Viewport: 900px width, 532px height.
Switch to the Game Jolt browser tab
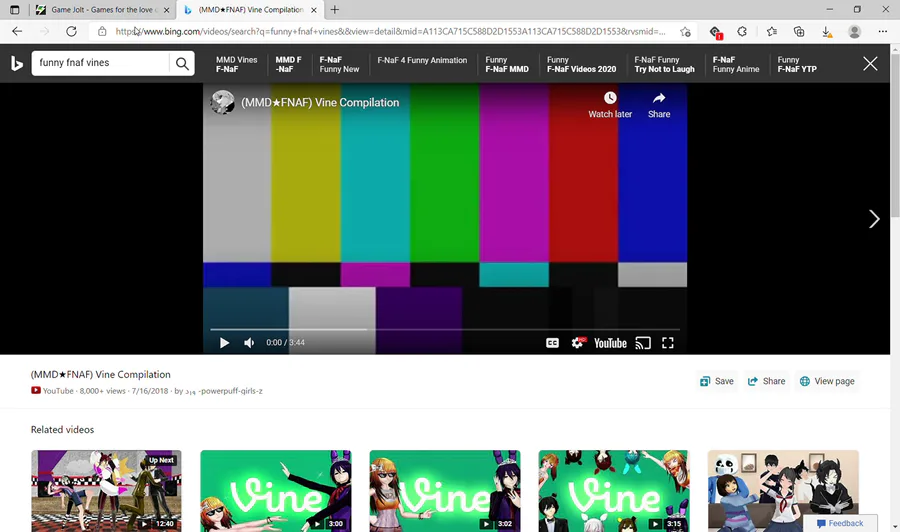pos(102,10)
